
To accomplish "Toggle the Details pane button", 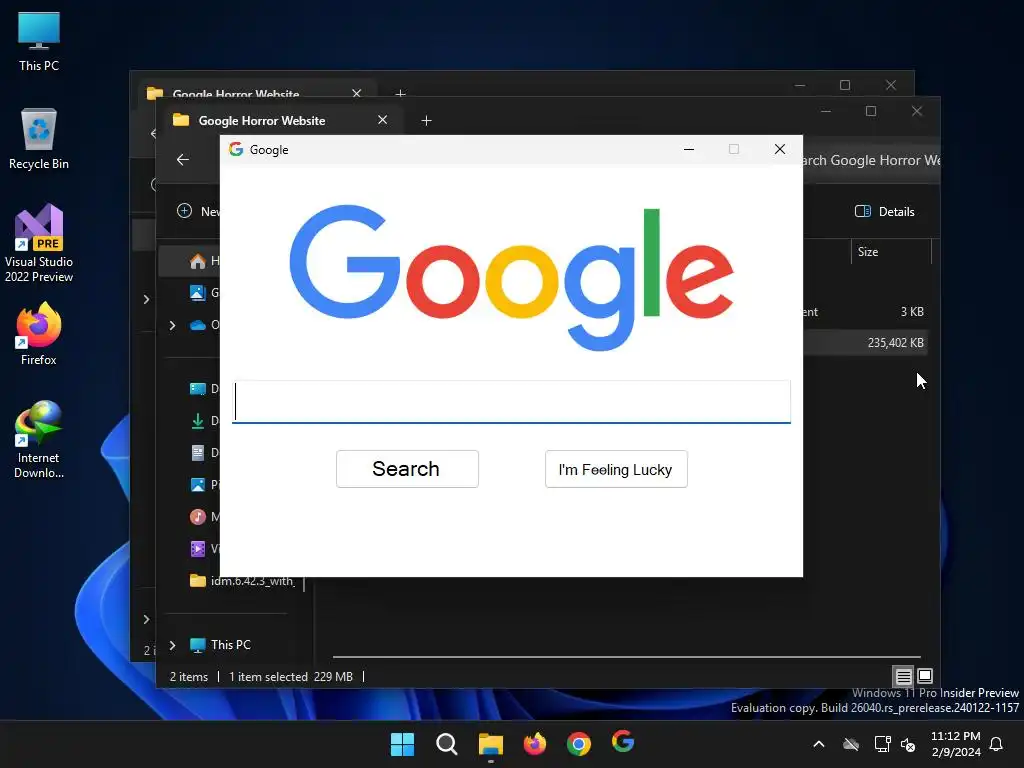I will [x=885, y=211].
